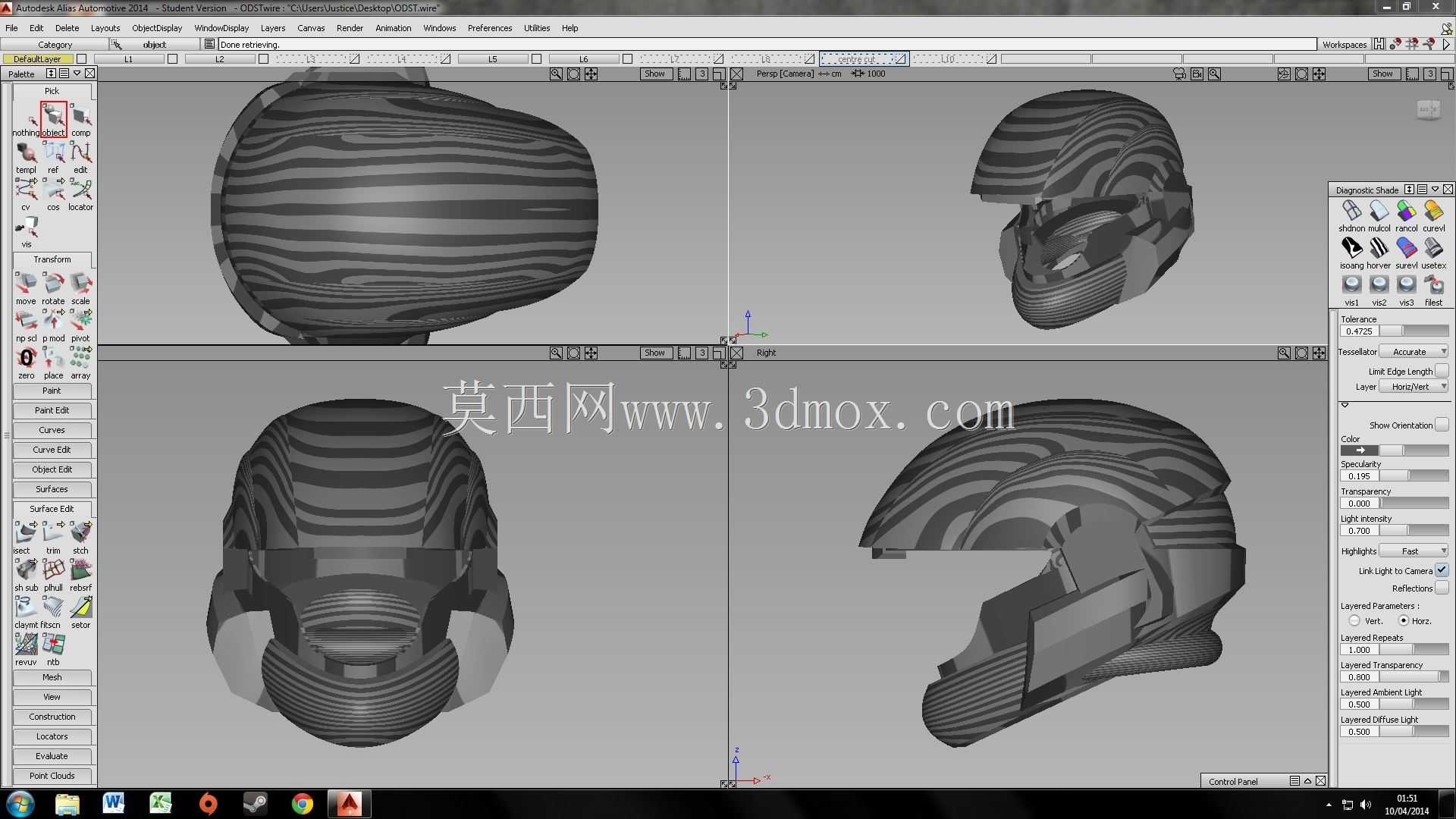Viewport: 1456px width, 819px height.
Task: Select the Pick nothing tool
Action: click(26, 120)
